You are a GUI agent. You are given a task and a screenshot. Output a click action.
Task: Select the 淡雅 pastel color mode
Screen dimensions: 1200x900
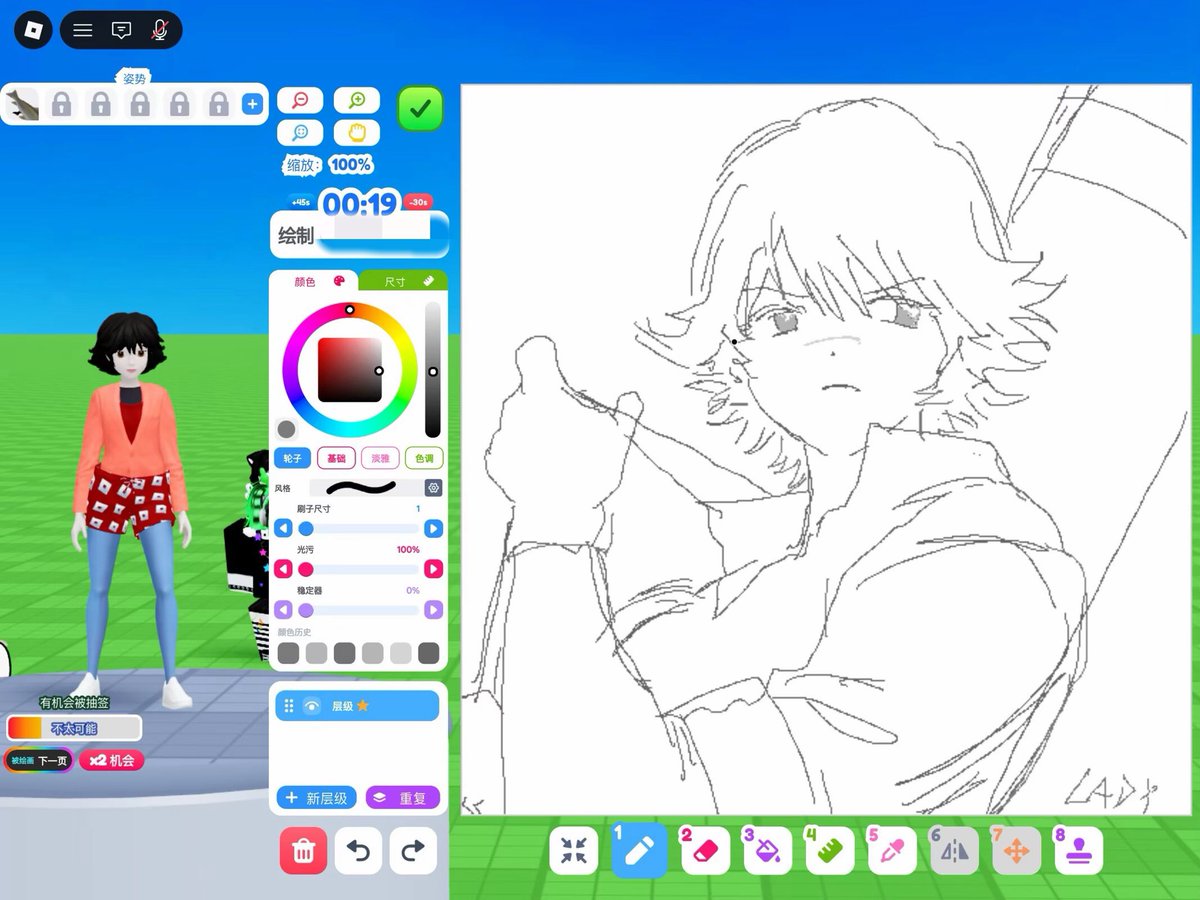point(380,458)
